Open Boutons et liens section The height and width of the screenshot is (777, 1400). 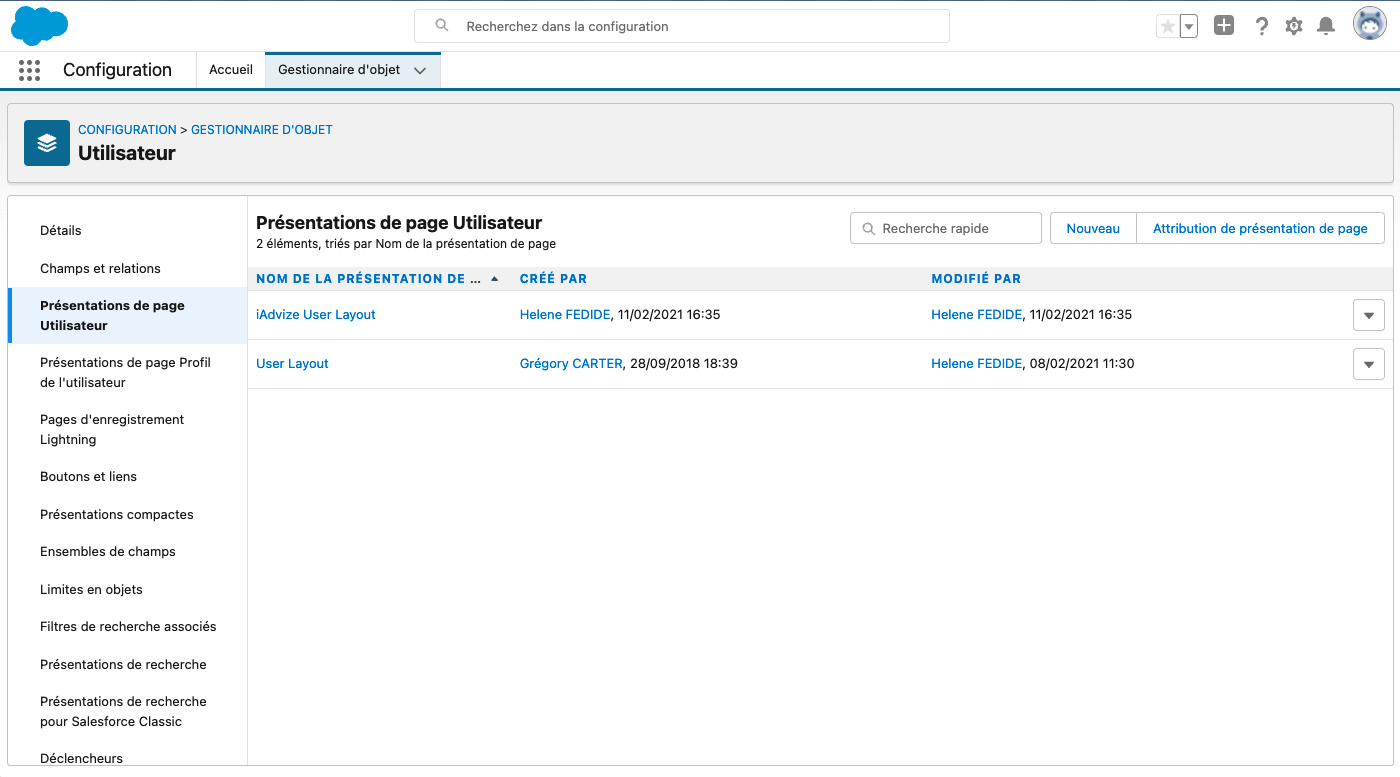(88, 477)
